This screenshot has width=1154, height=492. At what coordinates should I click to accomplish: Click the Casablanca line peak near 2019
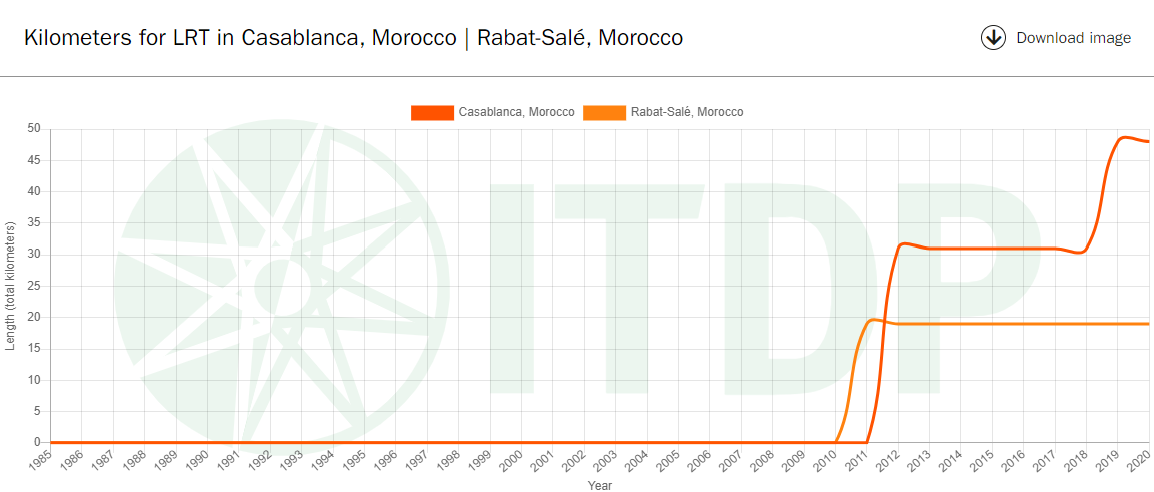pos(1124,137)
